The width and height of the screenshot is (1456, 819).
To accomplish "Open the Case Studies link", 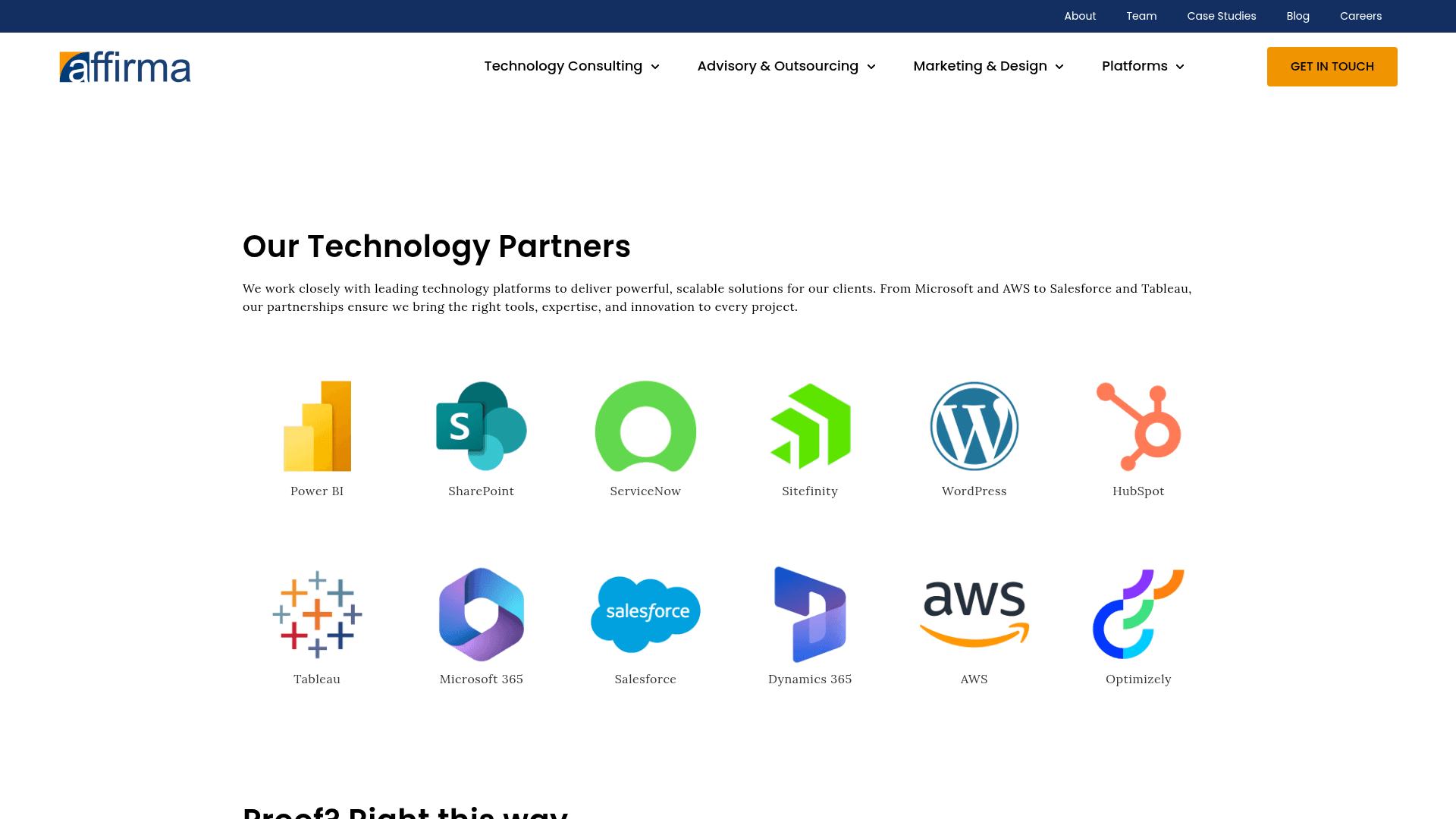I will [1221, 16].
